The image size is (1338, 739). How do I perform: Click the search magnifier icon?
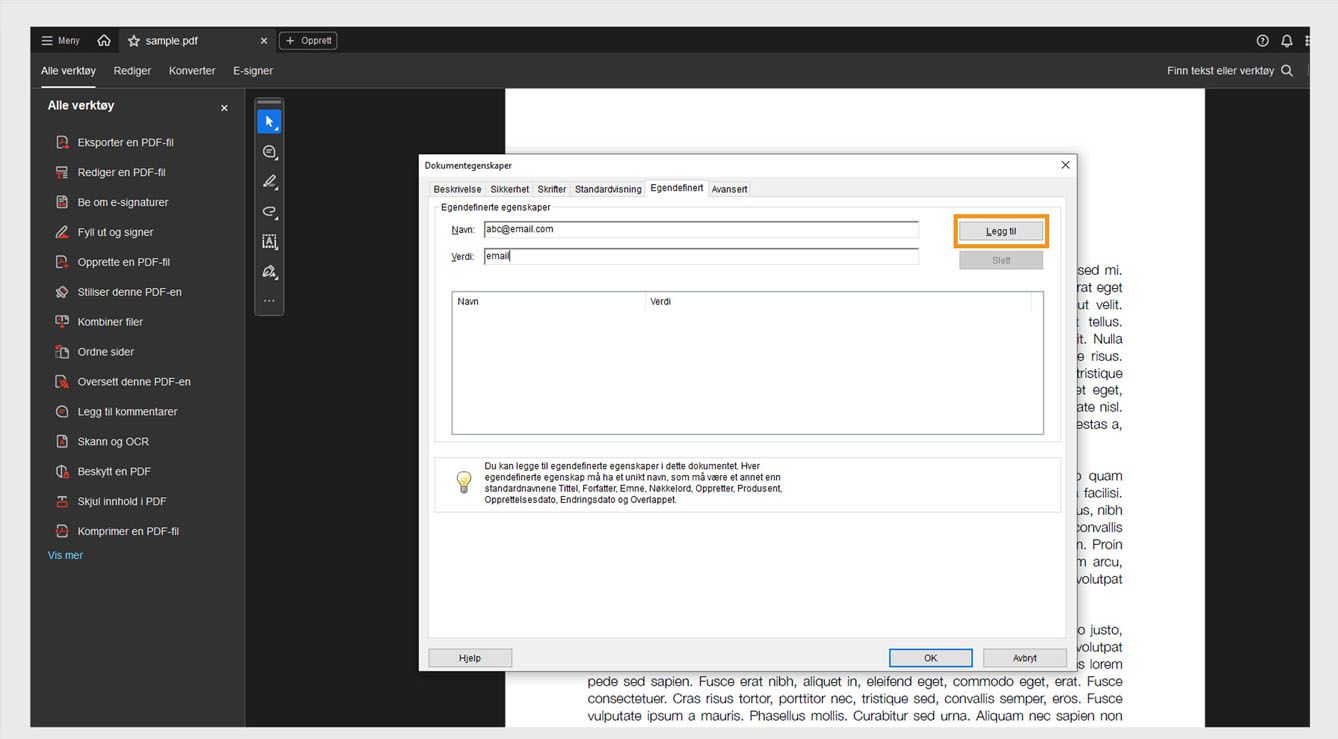[1287, 71]
